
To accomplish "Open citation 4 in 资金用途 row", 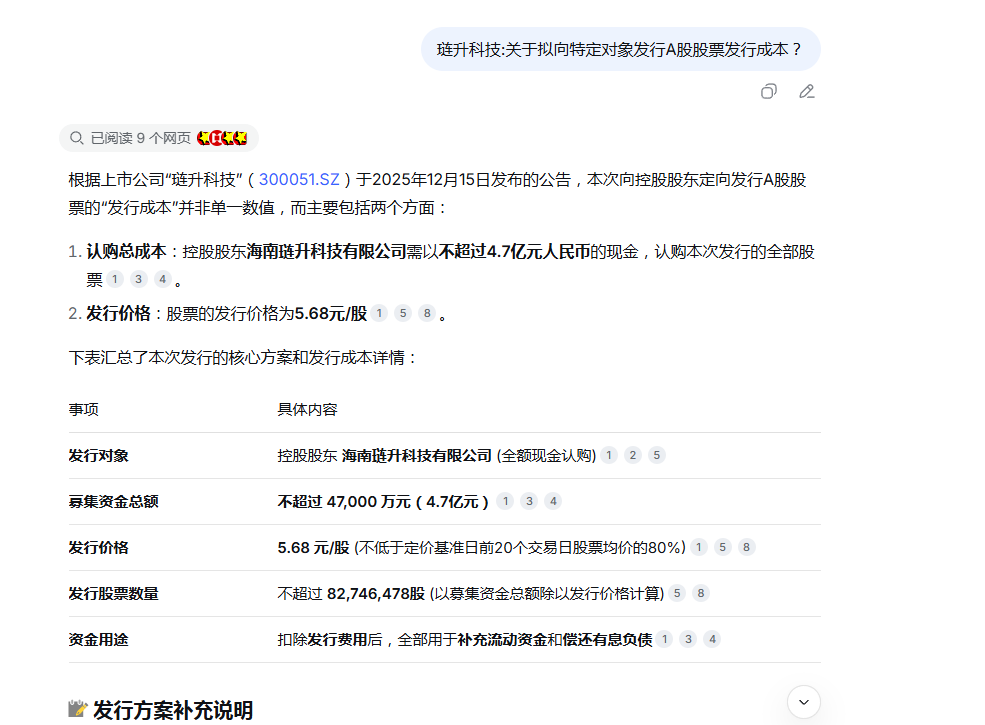I will [712, 639].
